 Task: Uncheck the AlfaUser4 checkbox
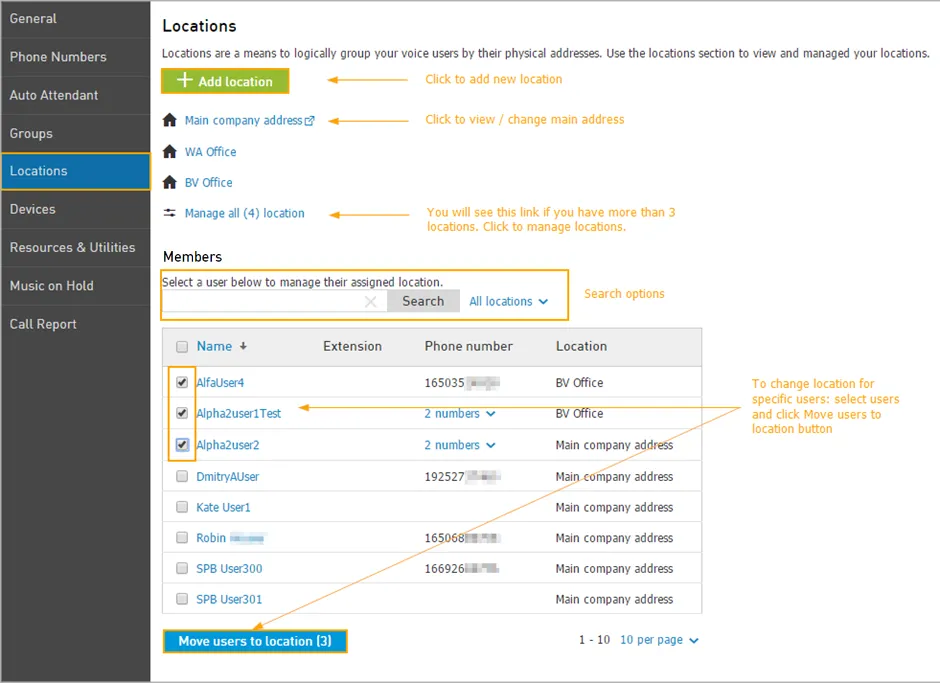pyautogui.click(x=182, y=383)
